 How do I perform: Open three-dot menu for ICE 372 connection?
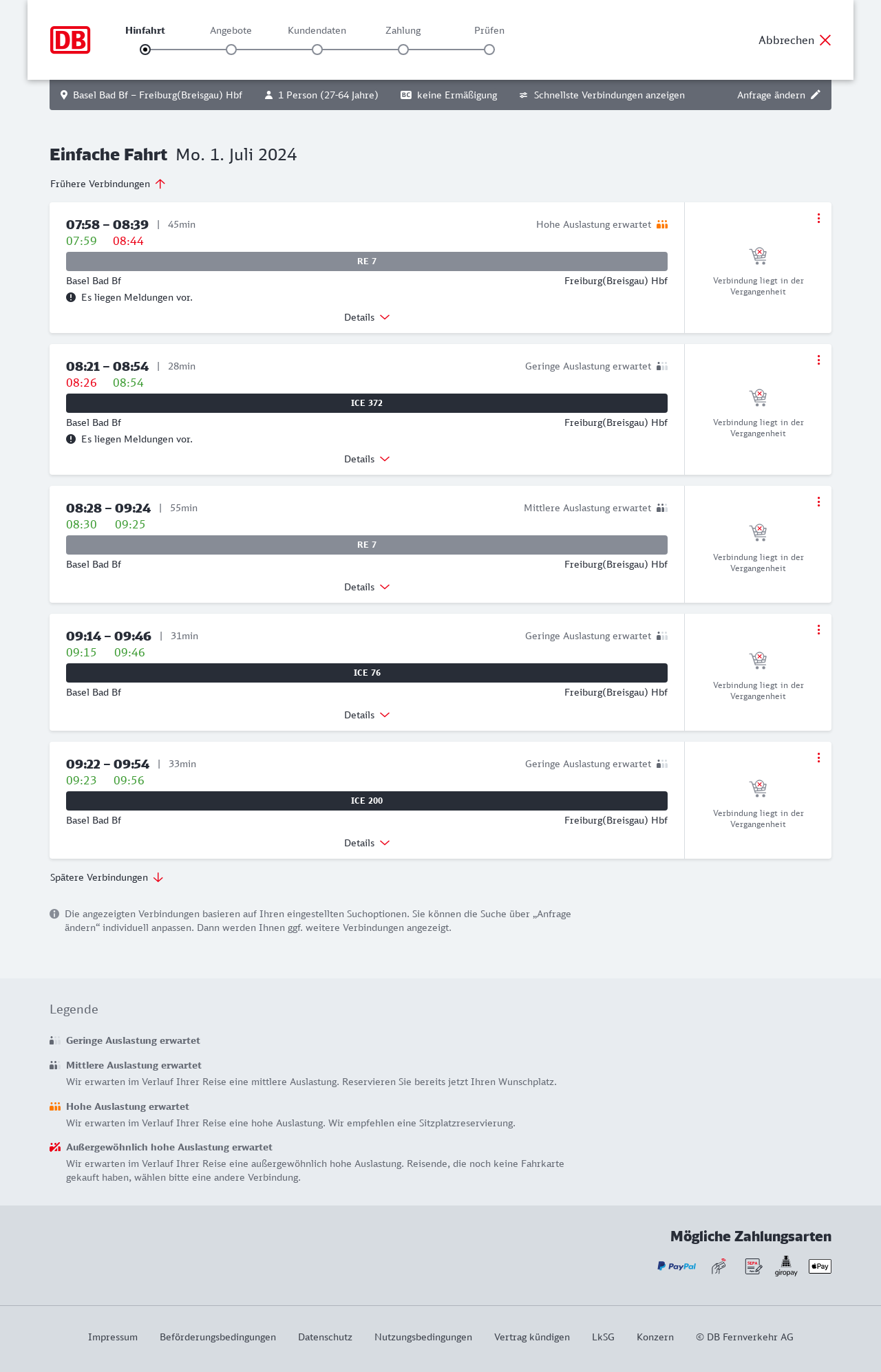[818, 360]
